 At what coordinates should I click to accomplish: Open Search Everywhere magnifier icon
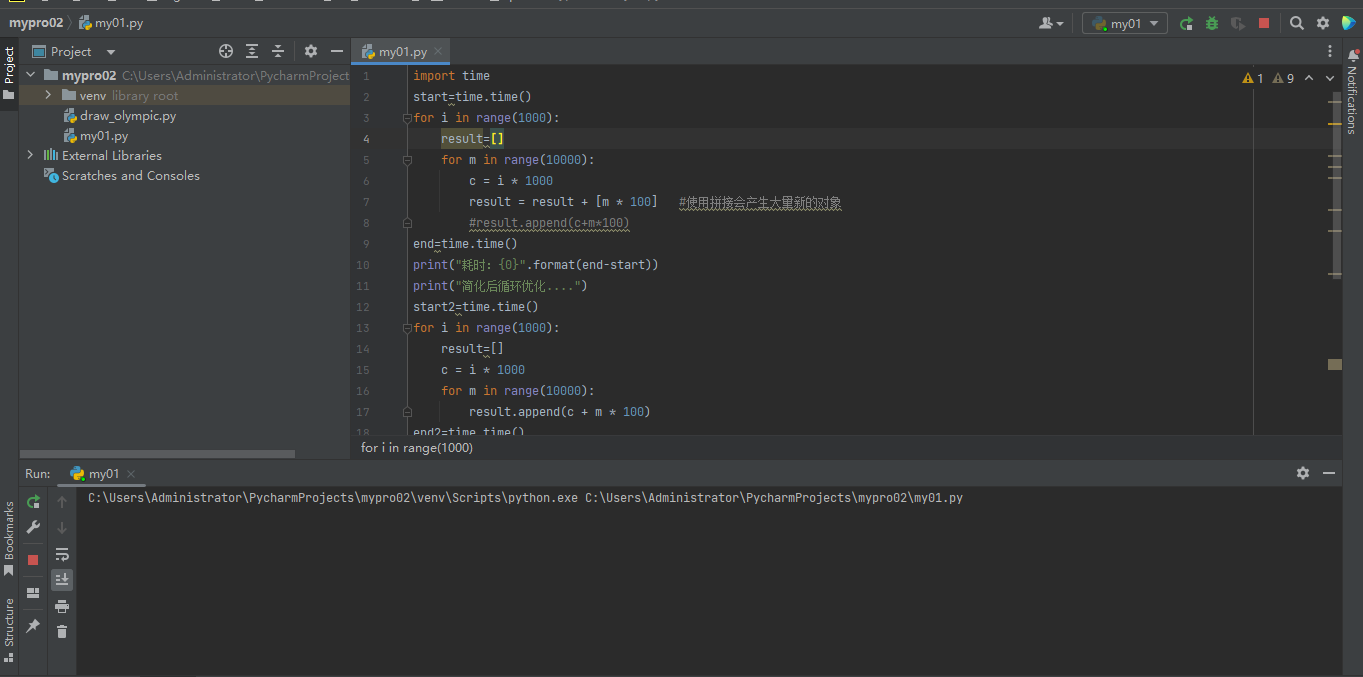(1297, 23)
